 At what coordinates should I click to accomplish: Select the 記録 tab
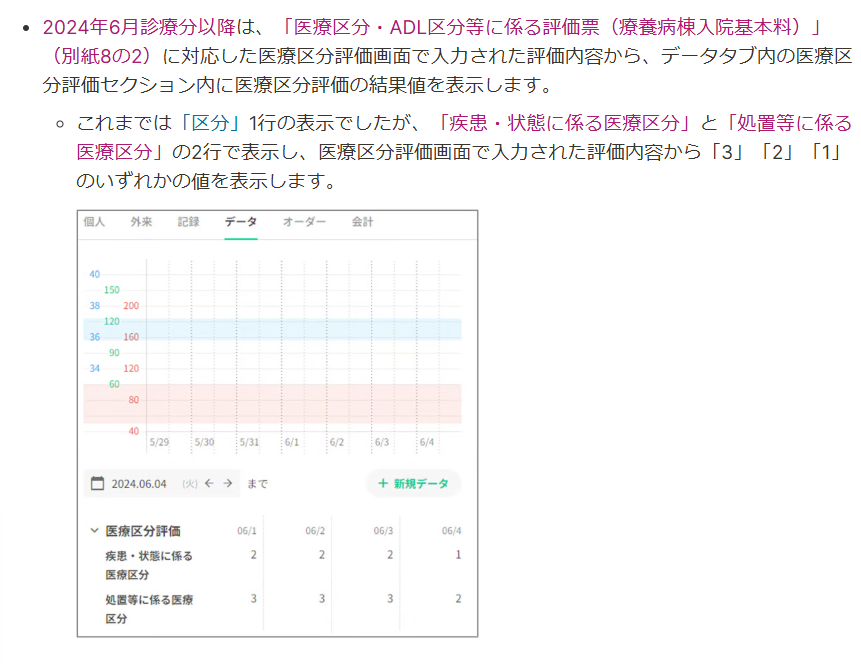[x=188, y=221]
